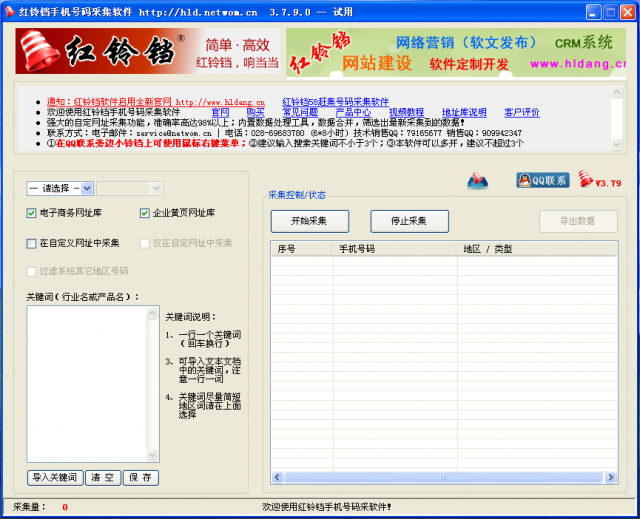Viewport: 640px width, 519px height.
Task: Click keyword box scroll up arrow
Action: [x=152, y=313]
